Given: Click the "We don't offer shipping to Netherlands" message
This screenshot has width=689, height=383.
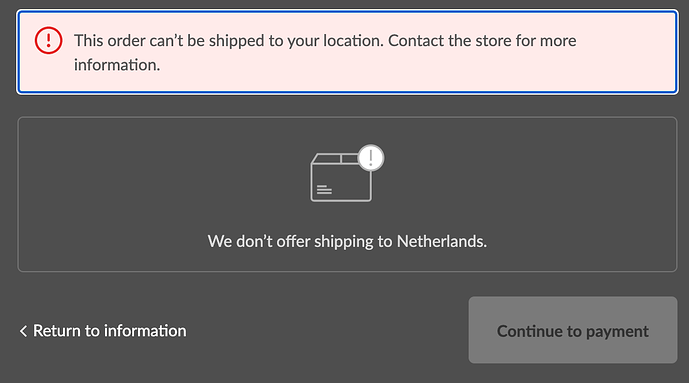Looking at the screenshot, I should click(347, 241).
